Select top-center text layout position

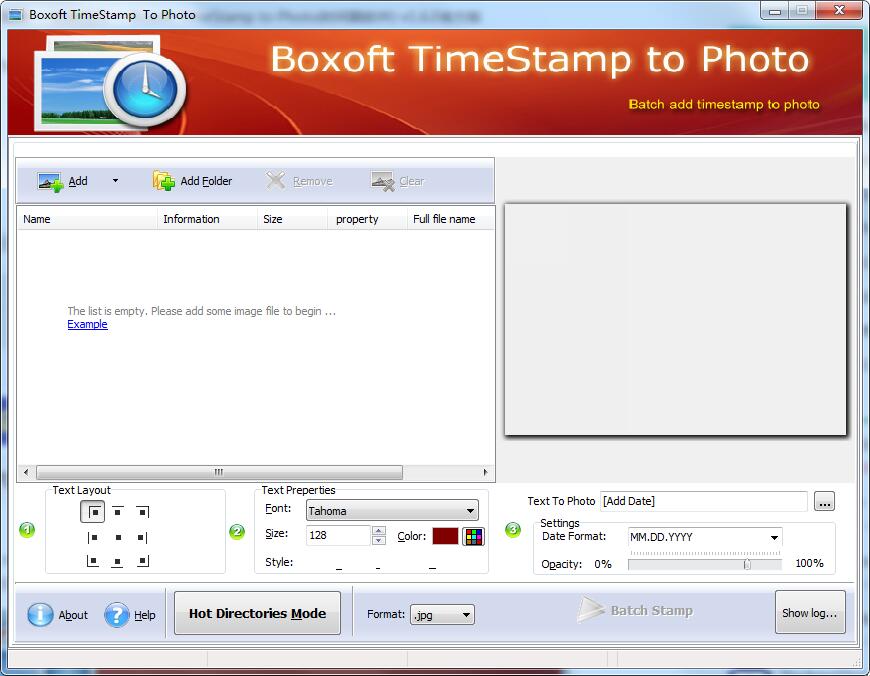[118, 512]
